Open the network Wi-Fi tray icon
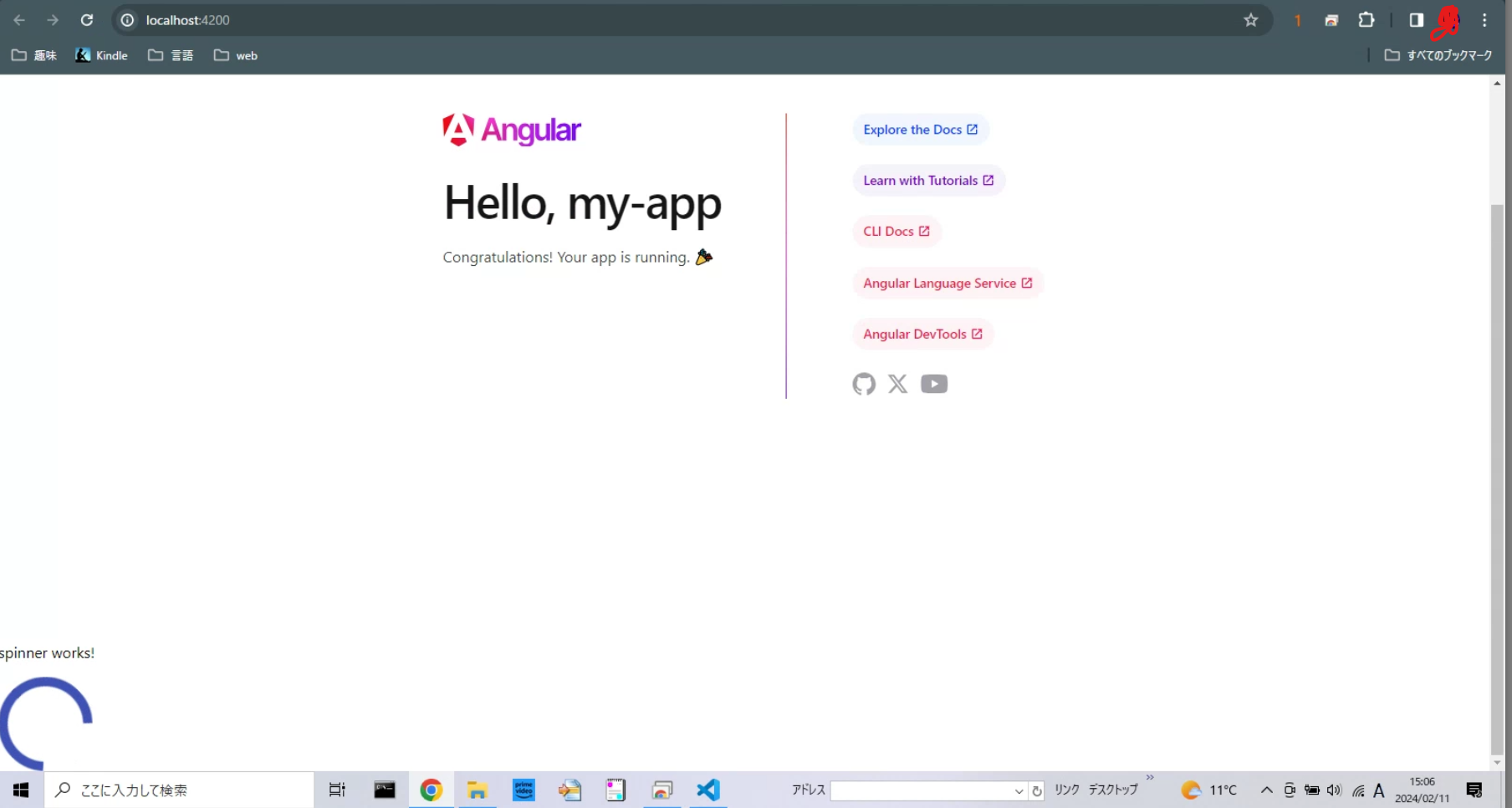Viewport: 1512px width, 808px height. coord(1358,790)
